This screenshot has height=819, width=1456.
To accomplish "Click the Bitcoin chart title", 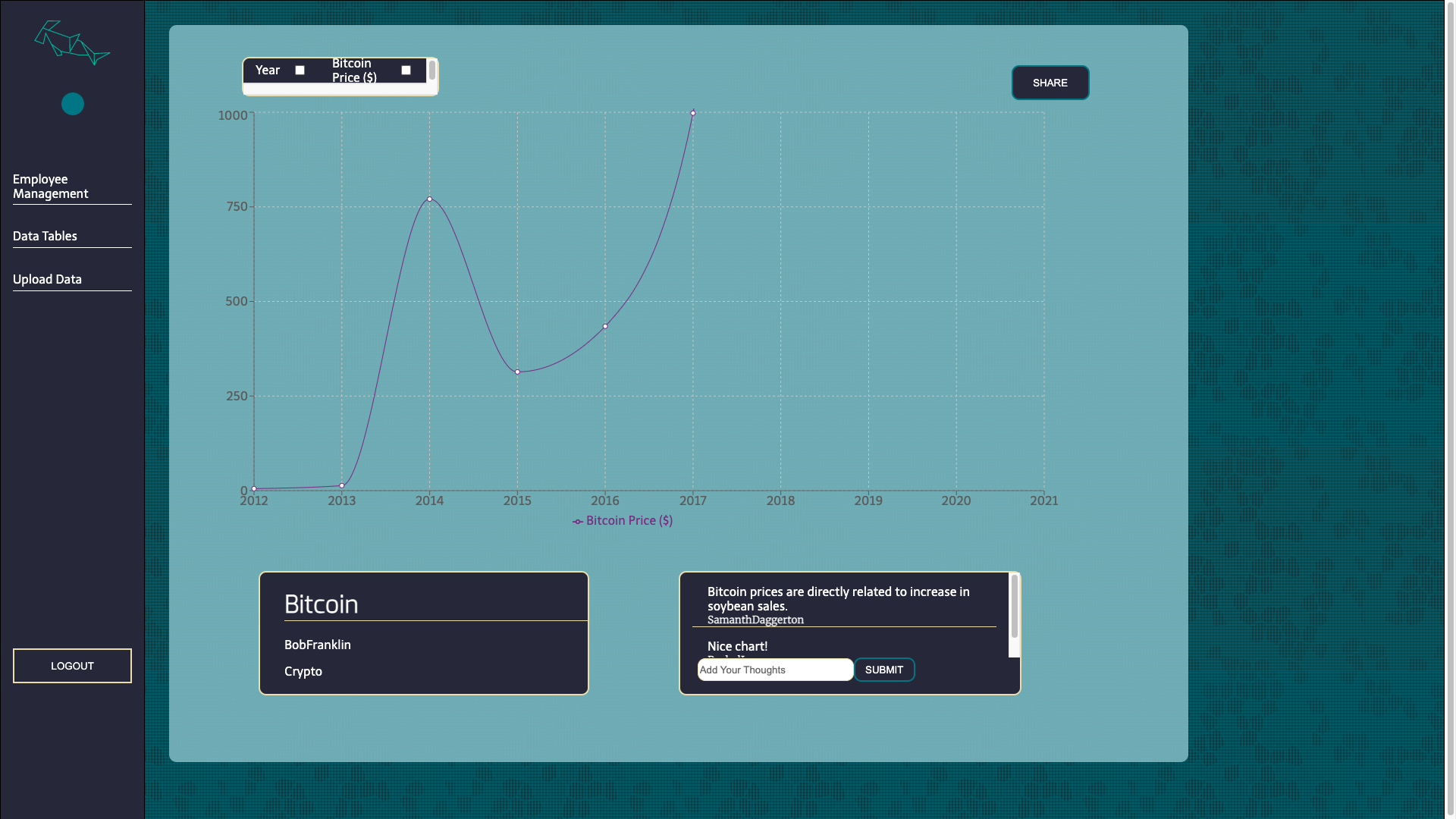I will click(x=321, y=604).
